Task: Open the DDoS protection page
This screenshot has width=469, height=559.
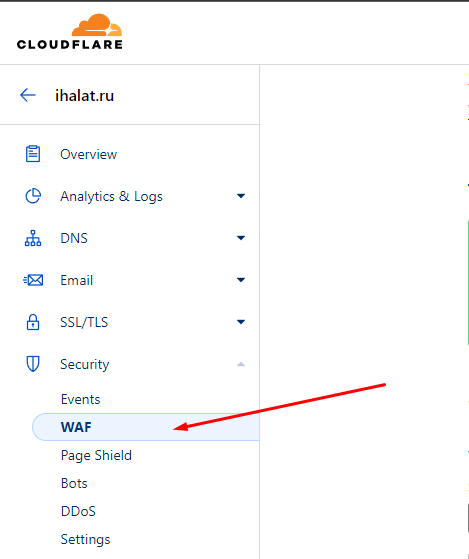Action: tap(78, 511)
